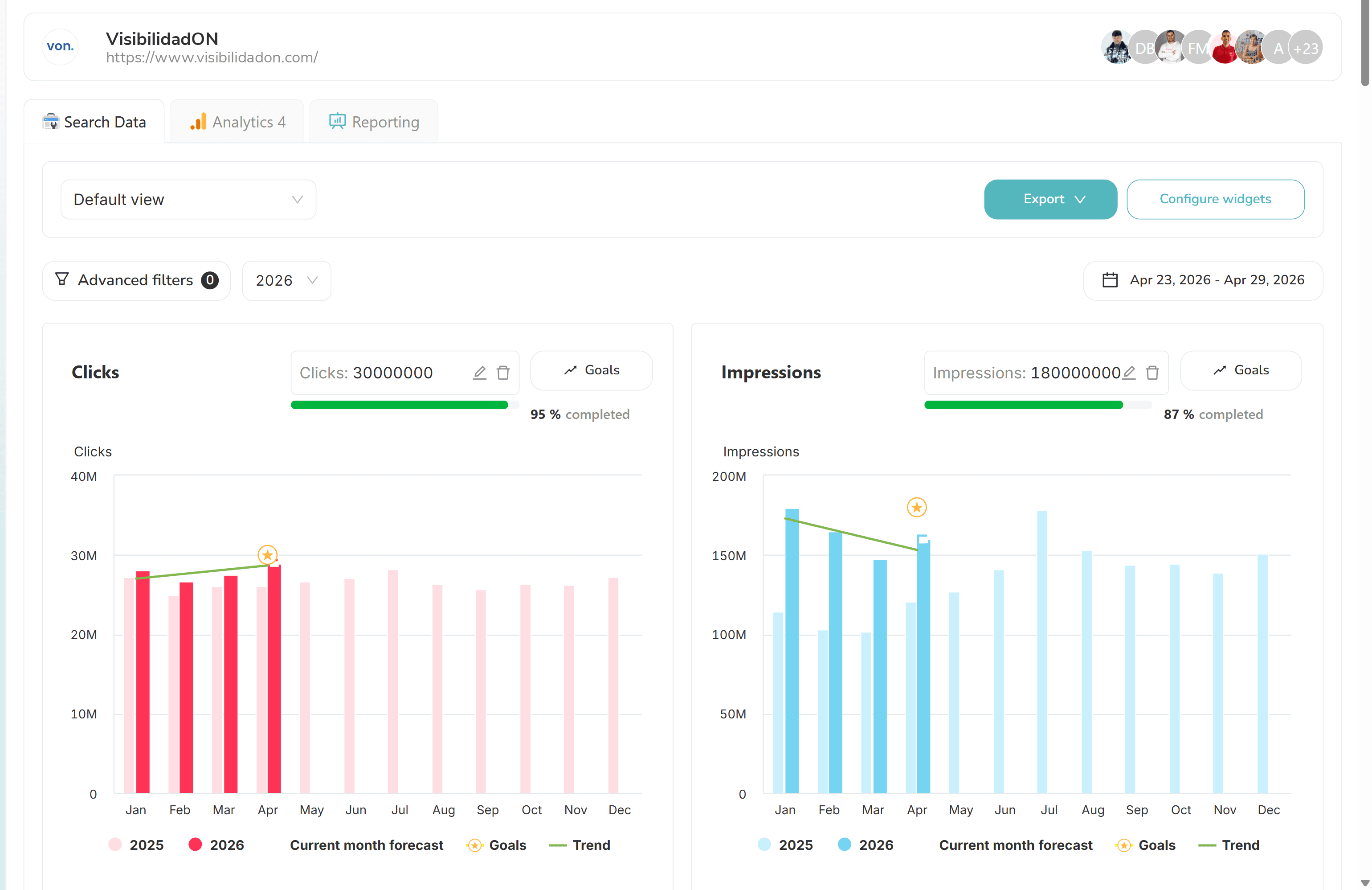
Task: Edit the Impressions goal with the pencil icon
Action: [x=1129, y=373]
